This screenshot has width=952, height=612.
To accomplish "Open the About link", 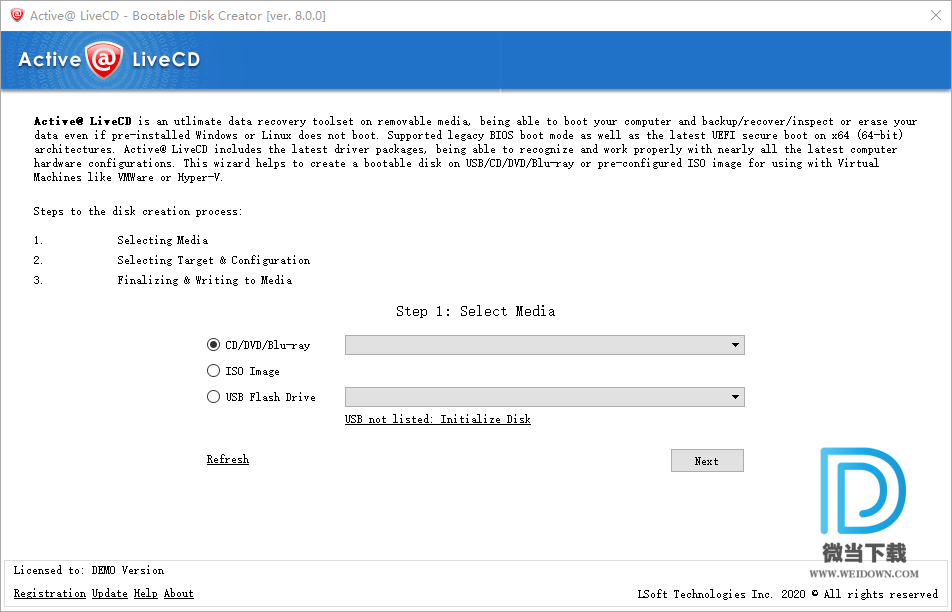I will point(178,593).
